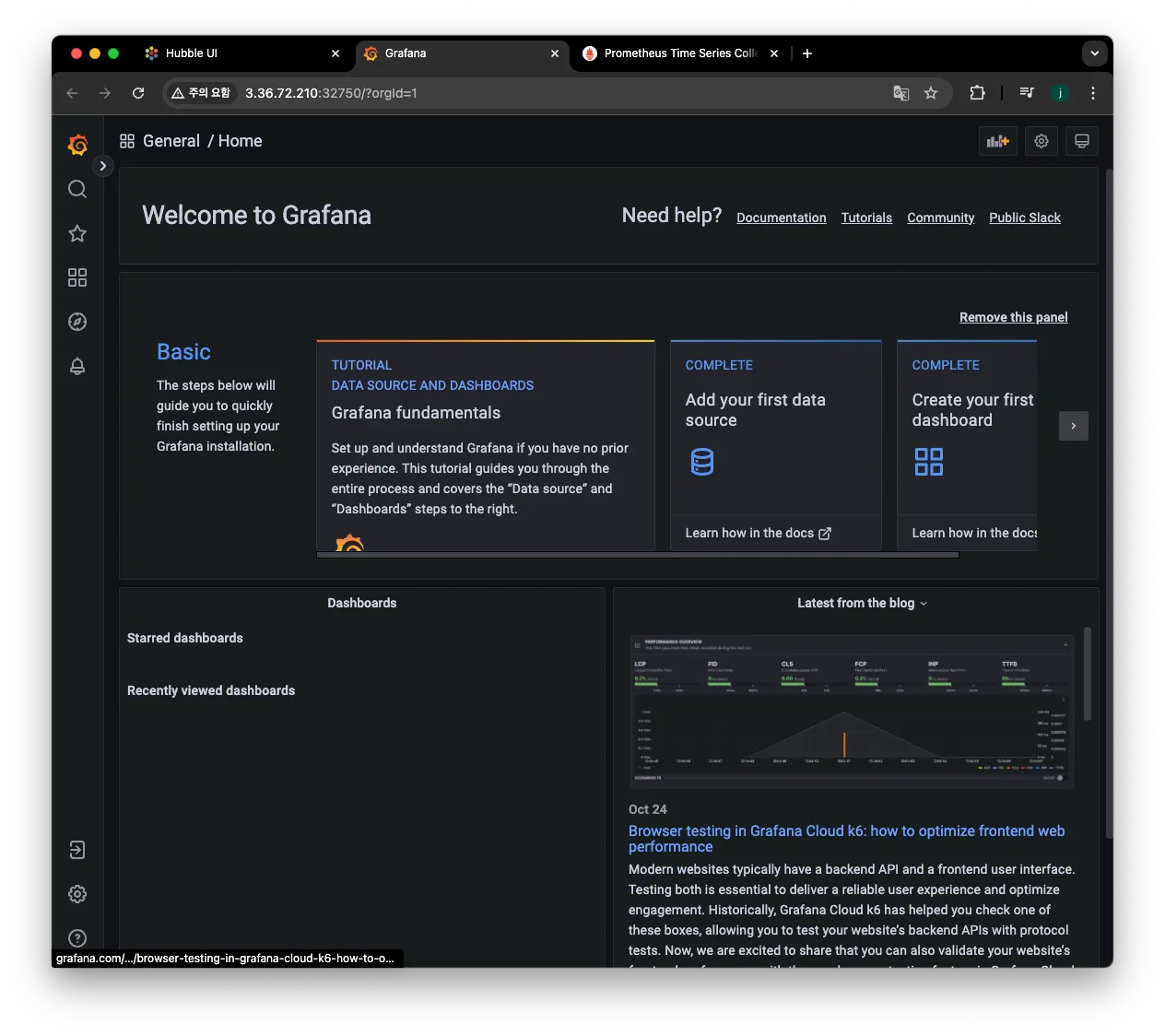Expand Latest from the blog panel menu
Screen dimensions: 1165x1036
[x=924, y=604]
